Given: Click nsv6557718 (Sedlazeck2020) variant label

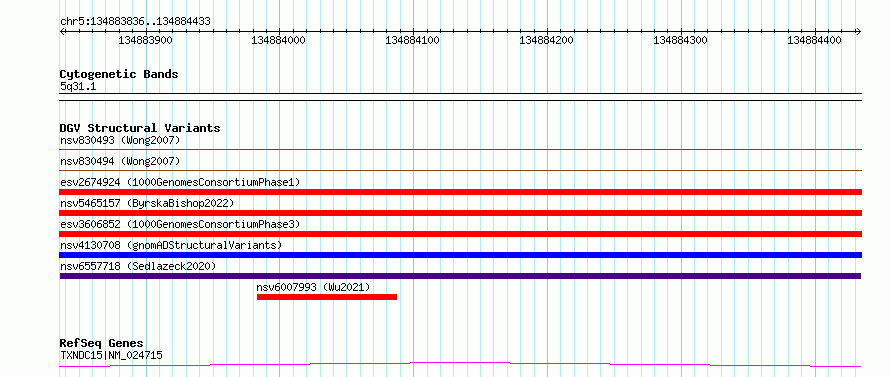Looking at the screenshot, I should pyautogui.click(x=138, y=266).
